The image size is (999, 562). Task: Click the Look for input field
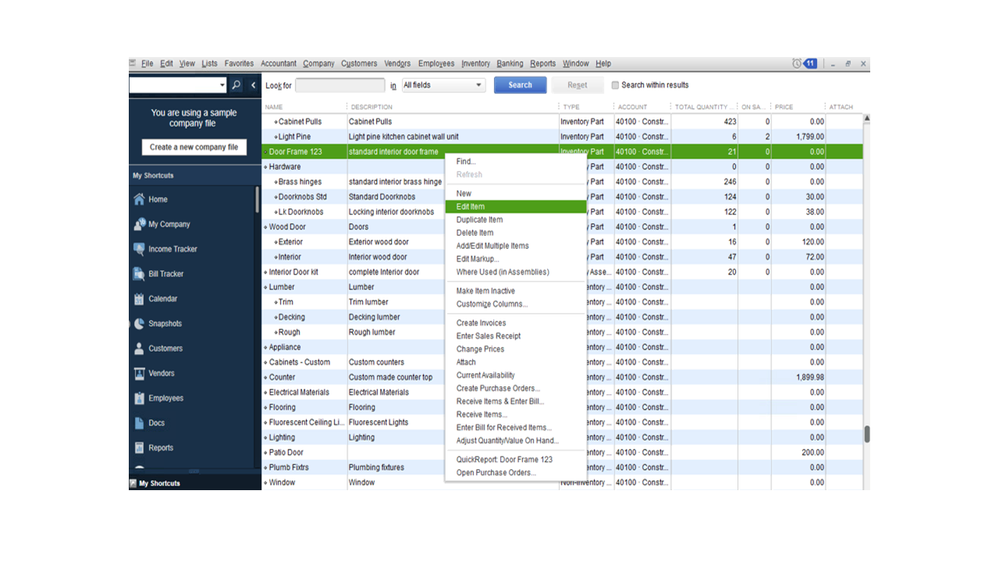coord(340,85)
